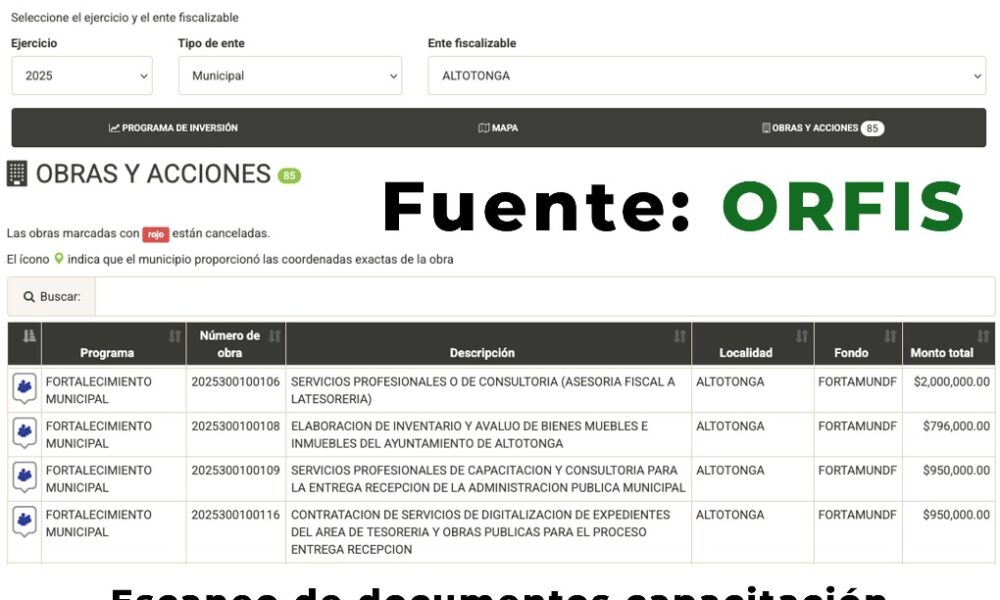The image size is (1000, 600).
Task: Expand the Tipo de ente dropdown
Action: click(x=289, y=76)
